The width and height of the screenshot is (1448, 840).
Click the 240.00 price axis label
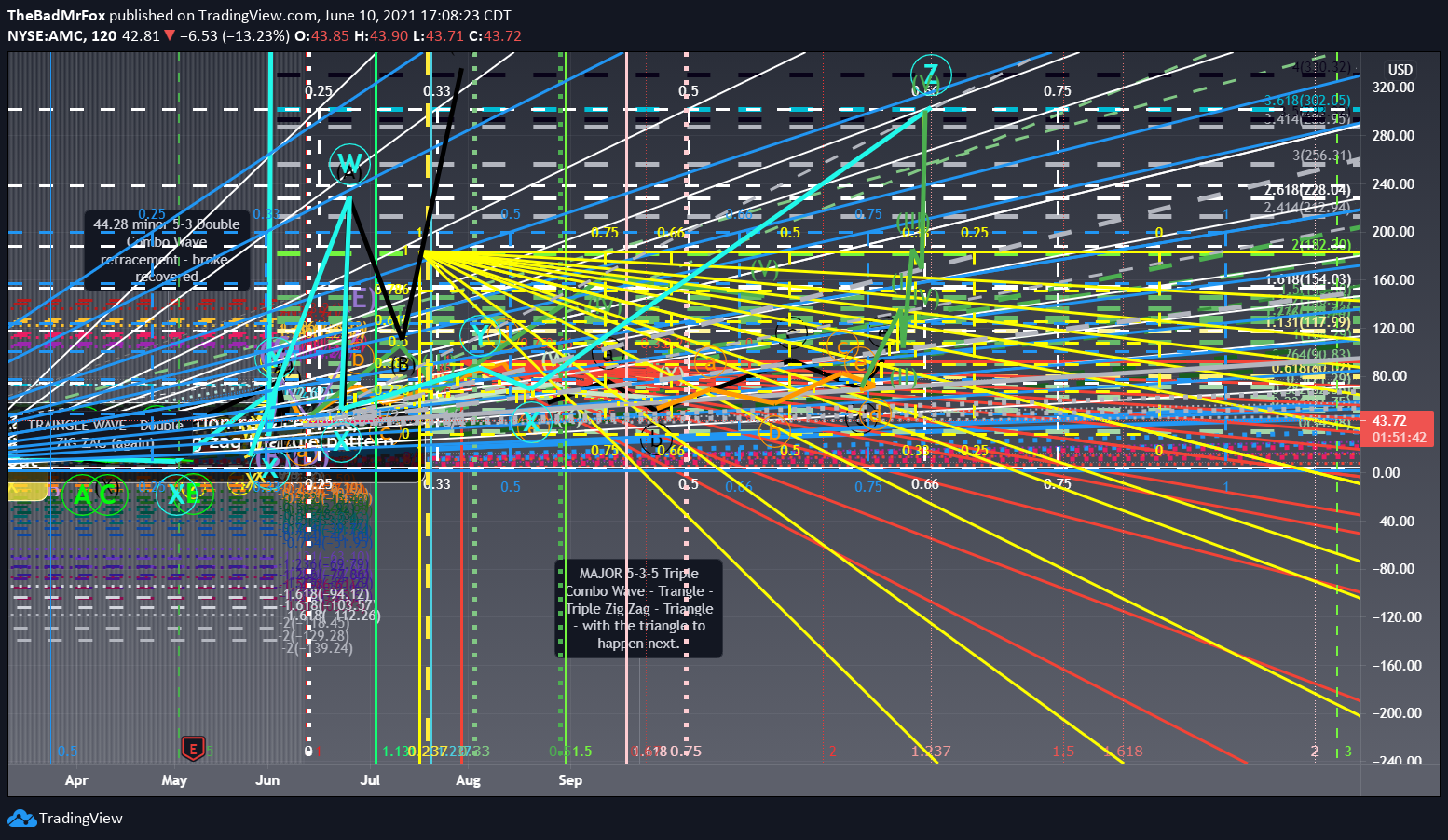pos(1393,183)
